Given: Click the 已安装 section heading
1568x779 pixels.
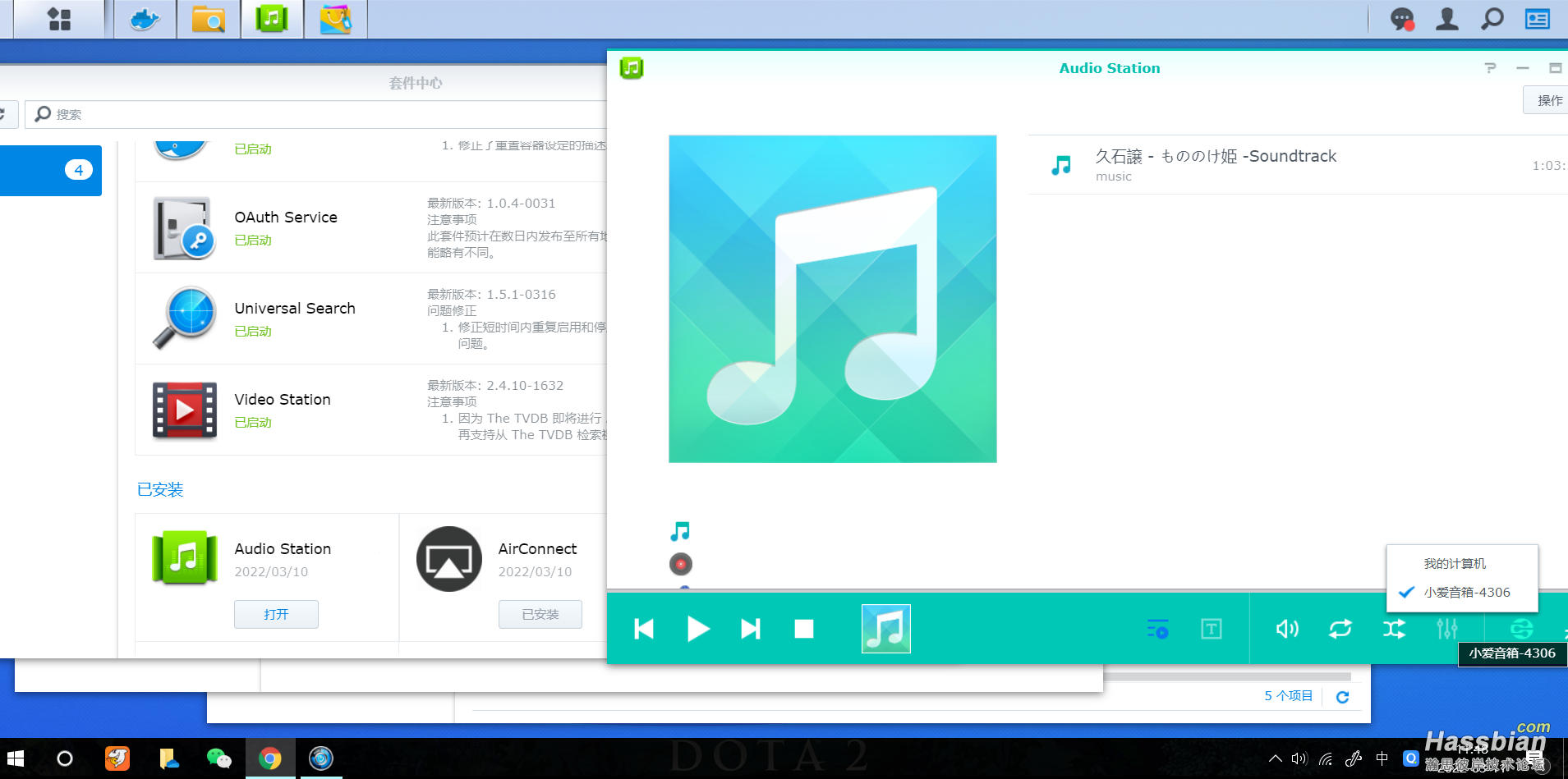Looking at the screenshot, I should [x=160, y=490].
